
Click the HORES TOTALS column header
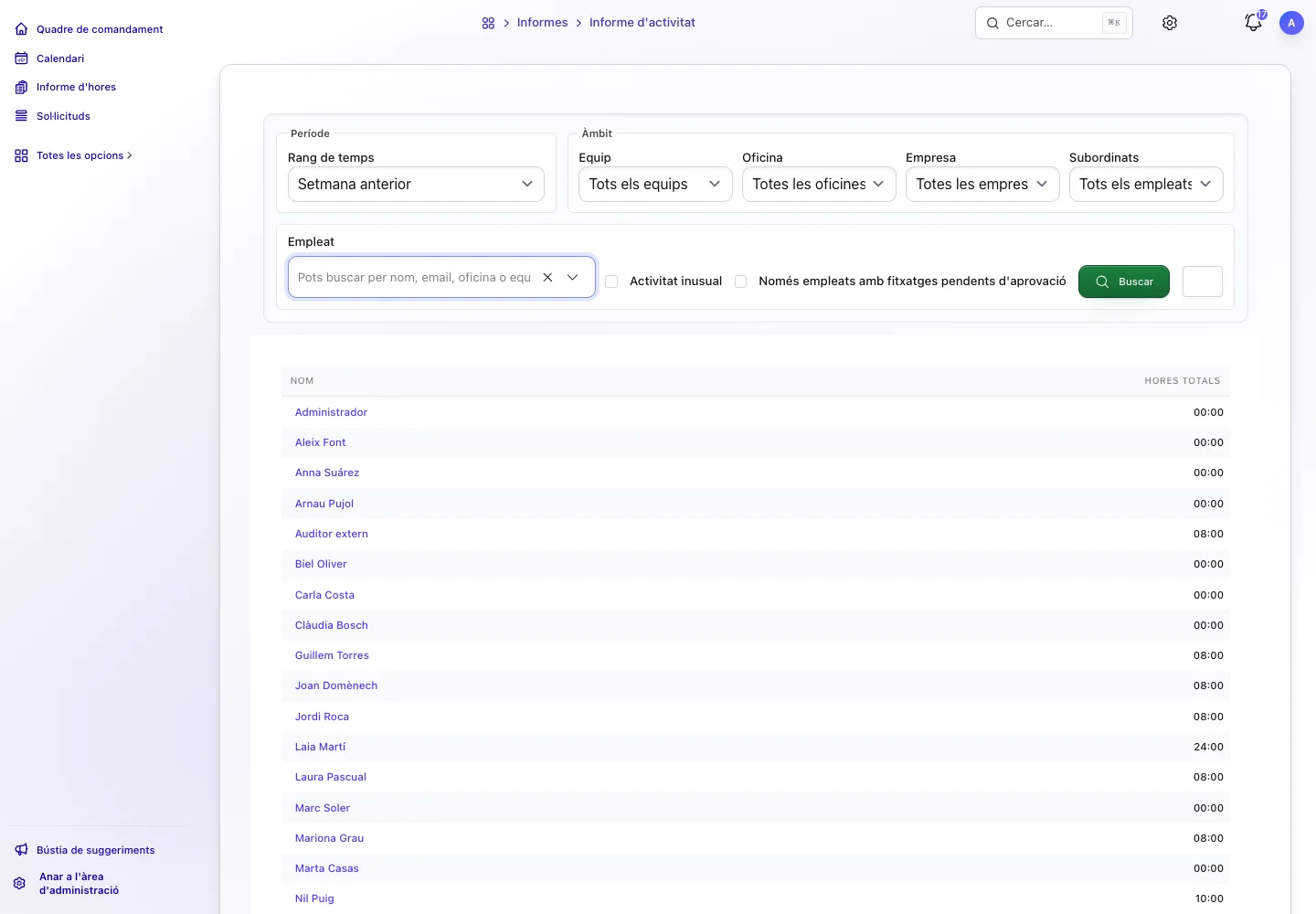tap(1182, 381)
